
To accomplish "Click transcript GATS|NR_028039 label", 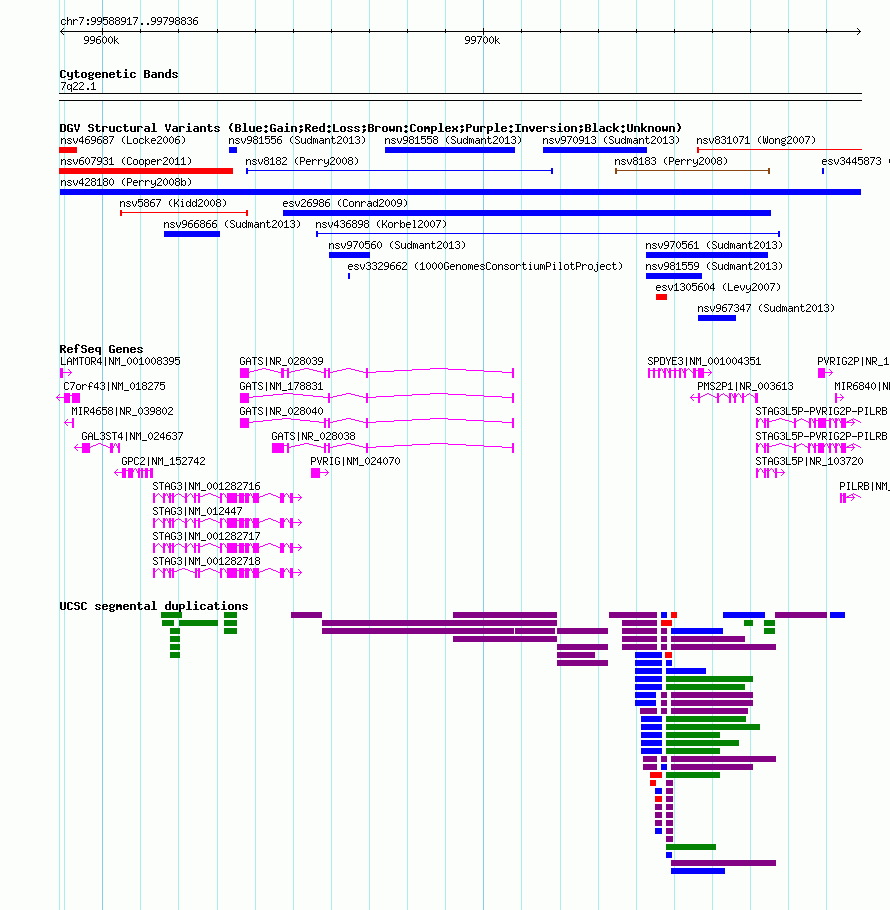I will click(x=281, y=362).
